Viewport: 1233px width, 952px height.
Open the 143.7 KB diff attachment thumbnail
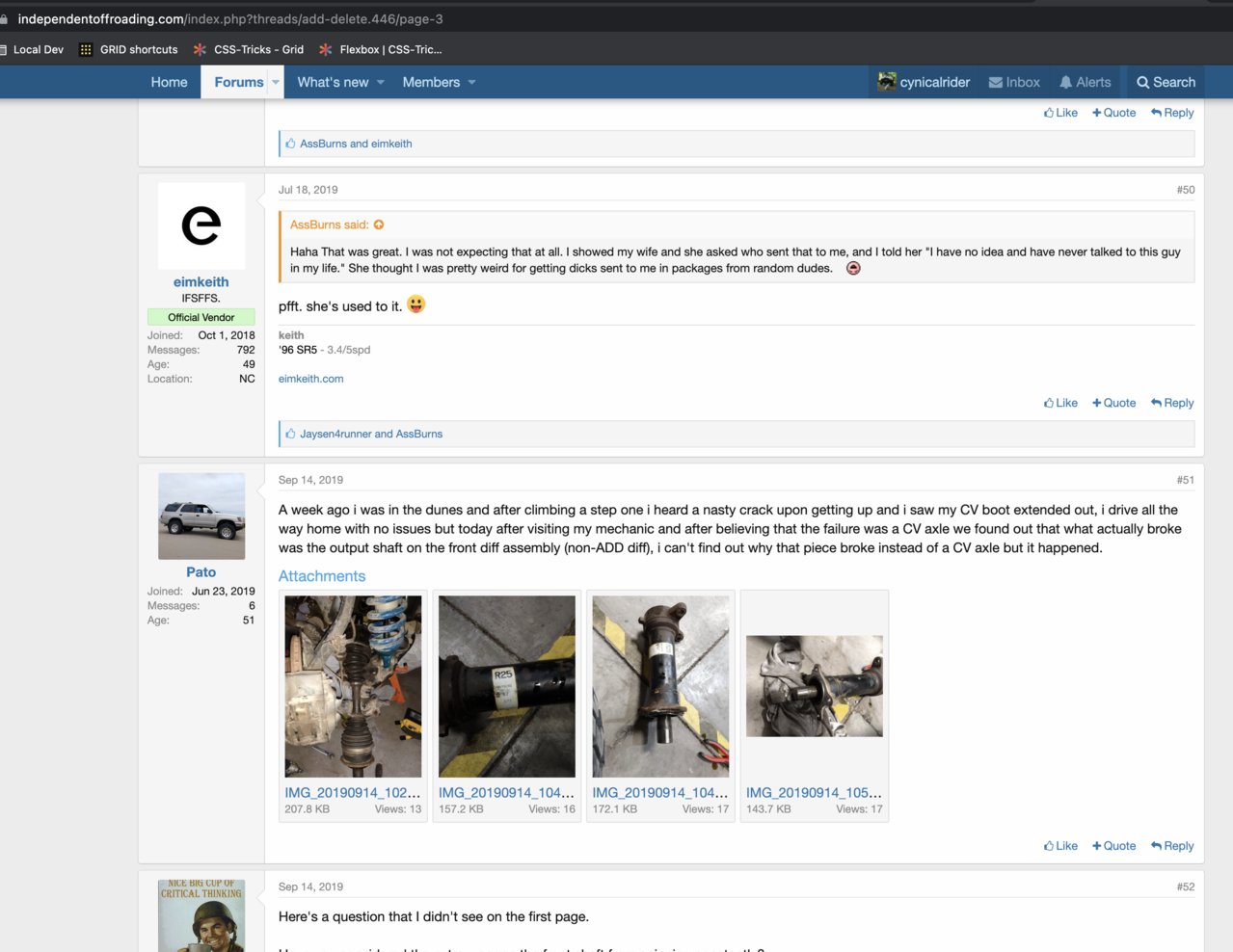pyautogui.click(x=815, y=686)
